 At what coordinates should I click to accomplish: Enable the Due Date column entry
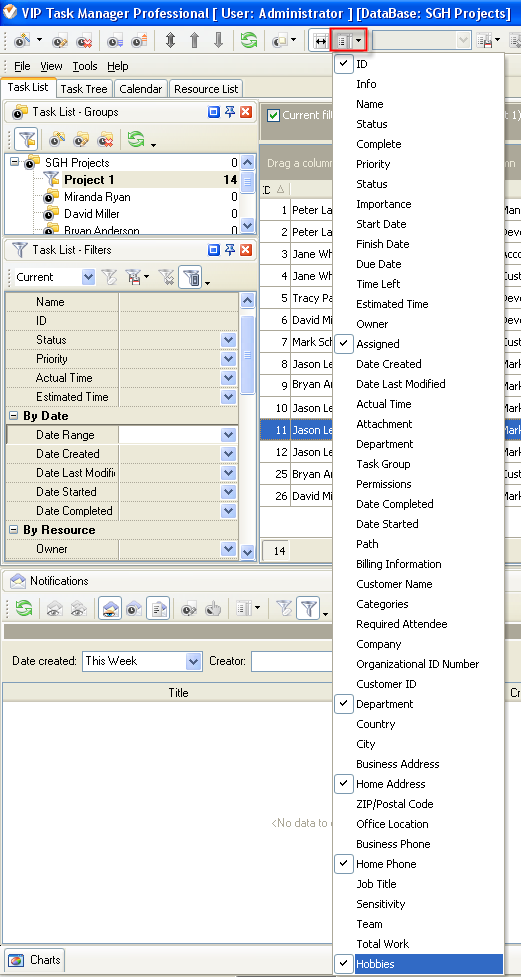418,264
